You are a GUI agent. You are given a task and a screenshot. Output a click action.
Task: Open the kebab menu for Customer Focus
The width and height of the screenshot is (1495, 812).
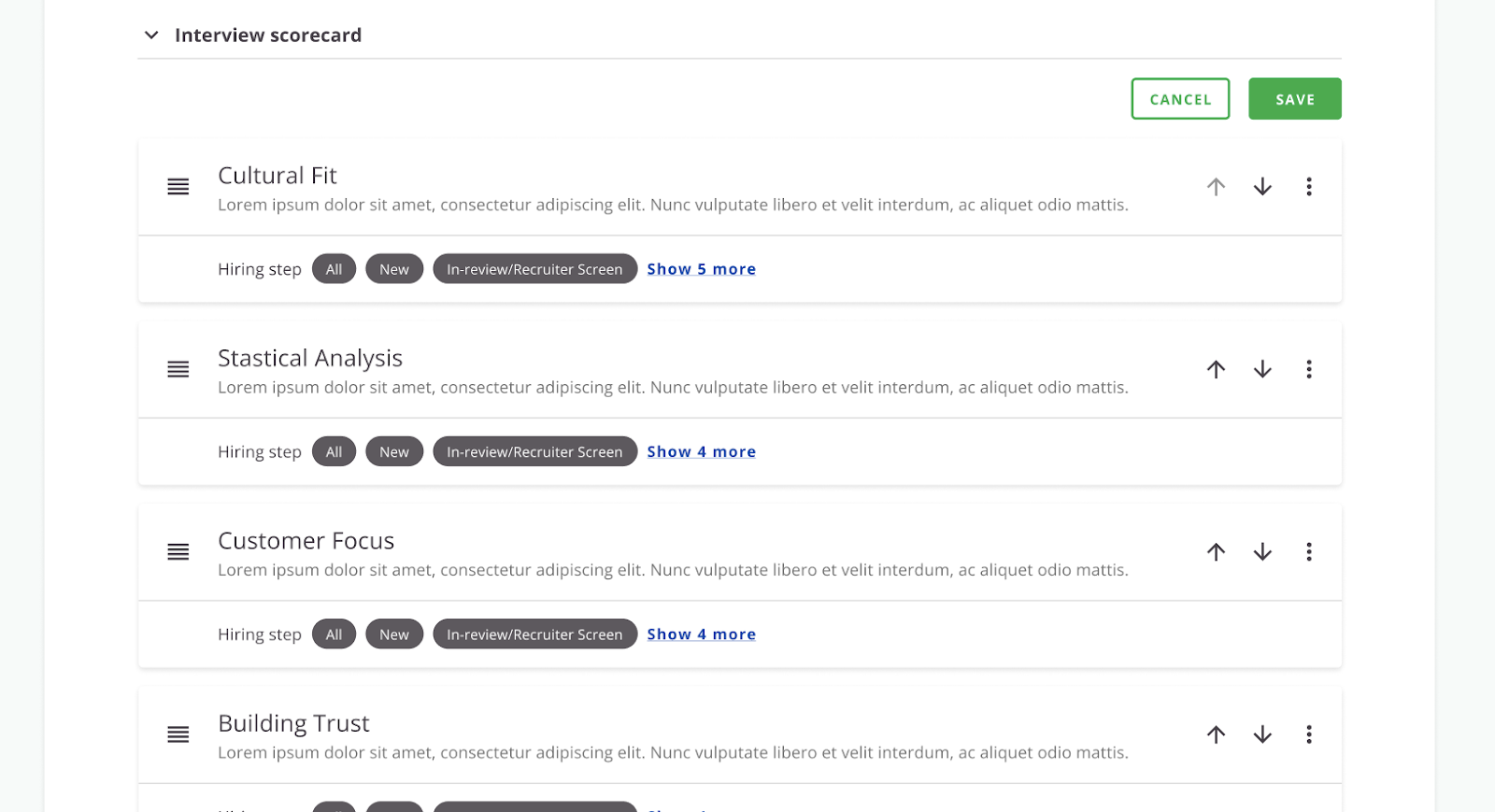point(1309,552)
